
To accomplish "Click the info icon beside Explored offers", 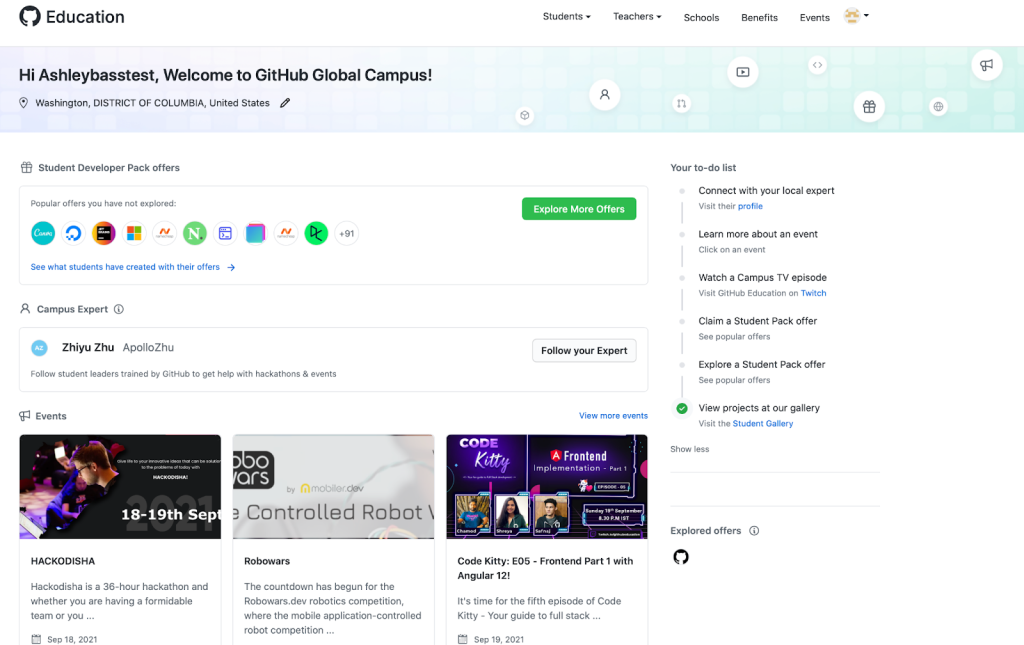I will [x=754, y=531].
